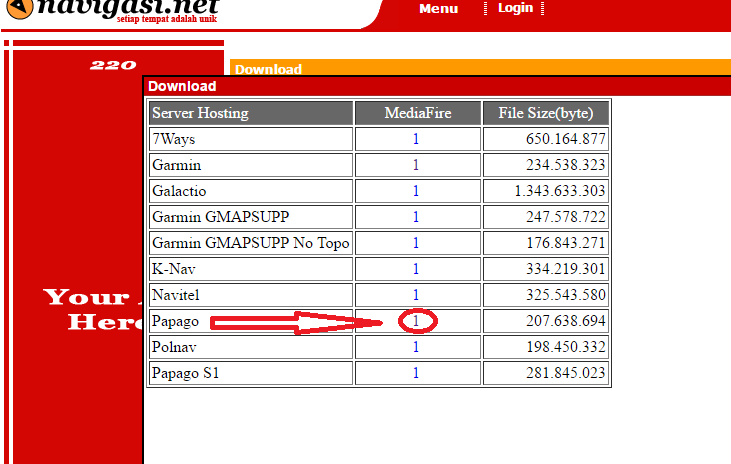Select the Navitel server name cell
The image size is (731, 464).
(x=251, y=295)
